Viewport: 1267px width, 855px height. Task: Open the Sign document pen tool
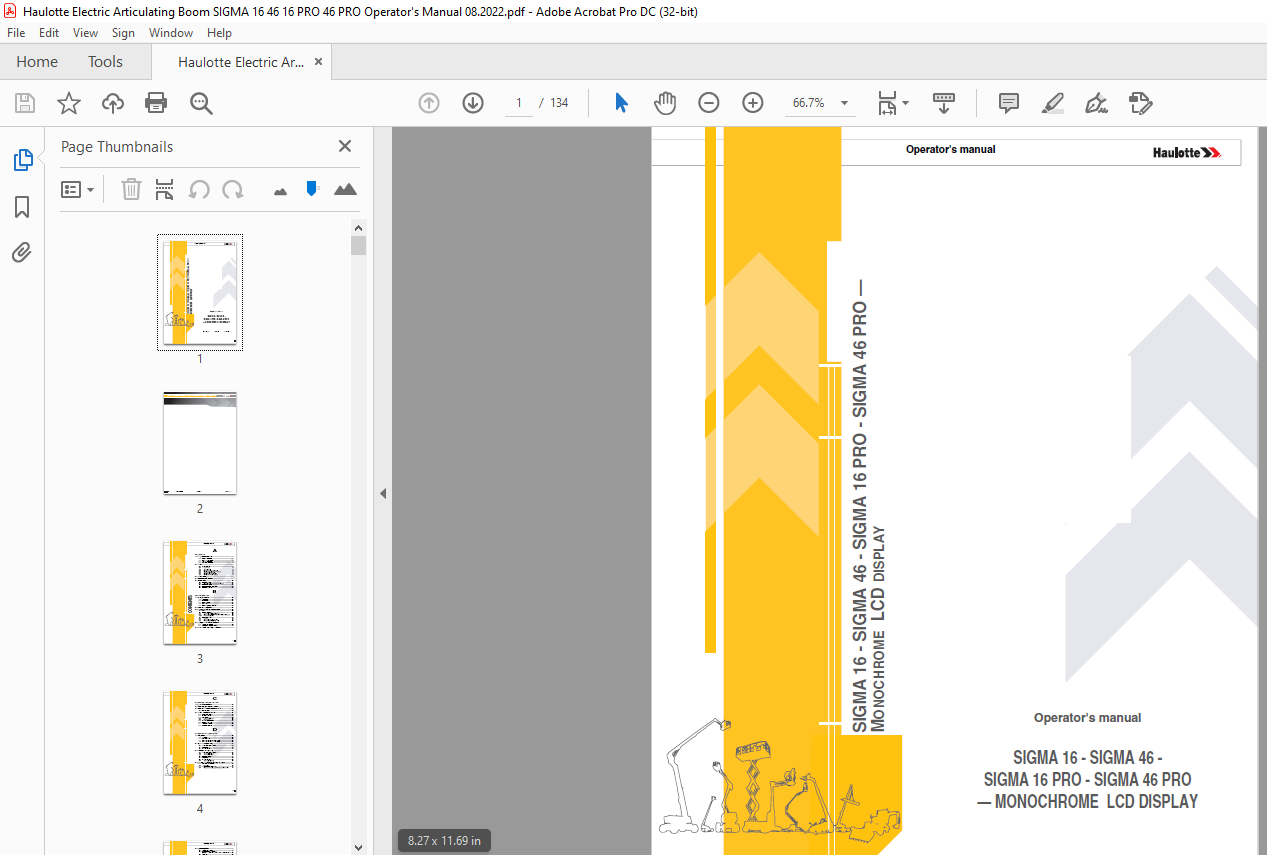click(1097, 103)
